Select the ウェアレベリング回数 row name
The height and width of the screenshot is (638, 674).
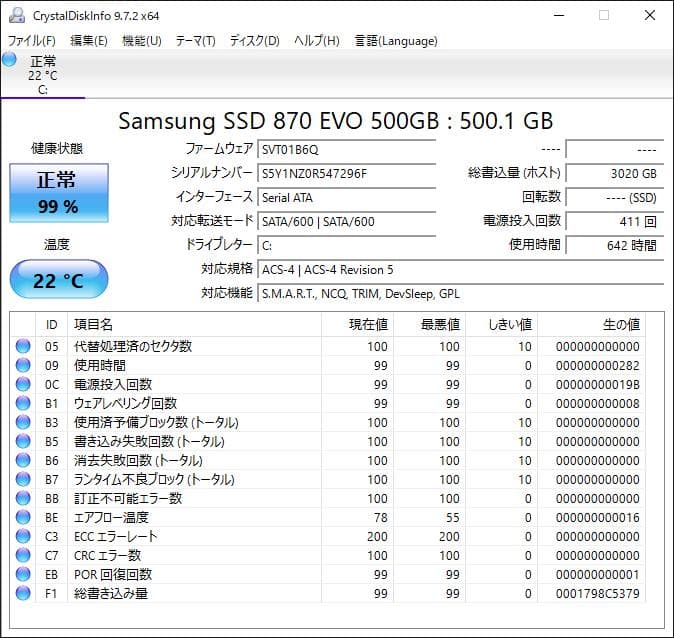tap(126, 403)
